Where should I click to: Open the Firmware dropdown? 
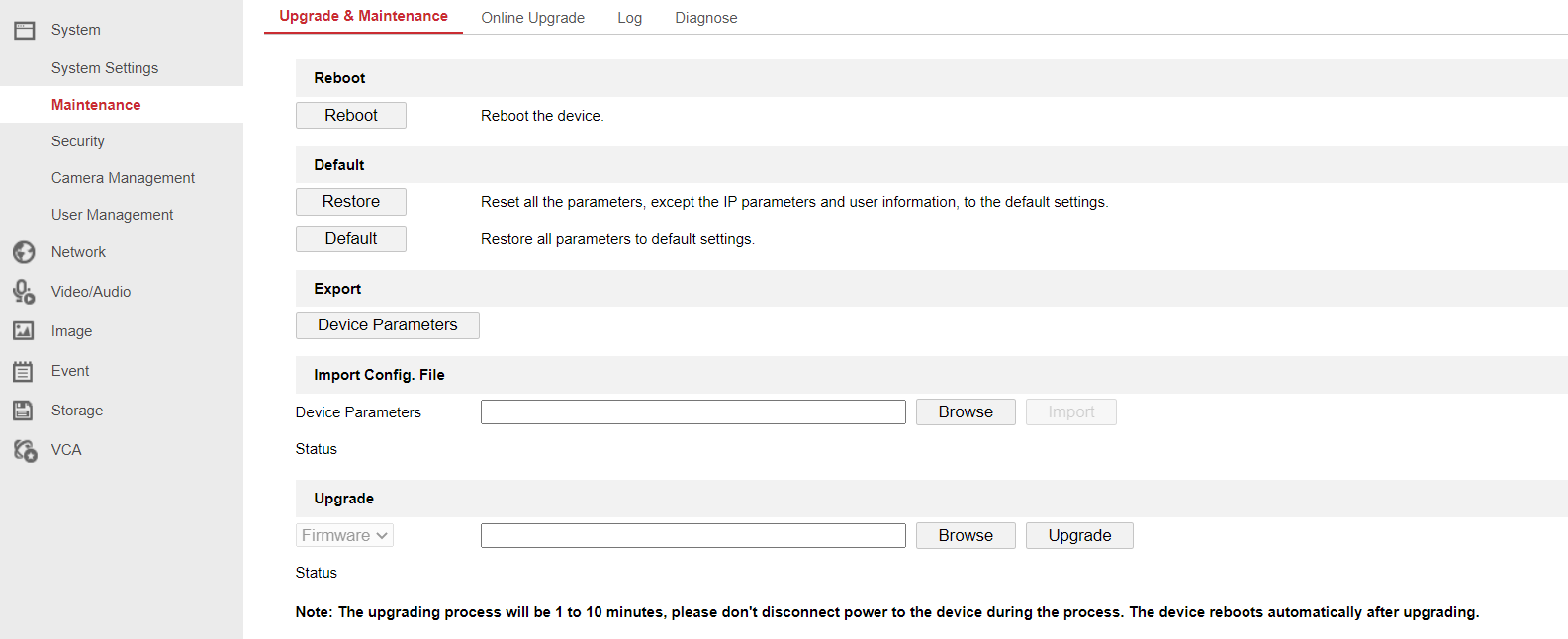[x=344, y=535]
